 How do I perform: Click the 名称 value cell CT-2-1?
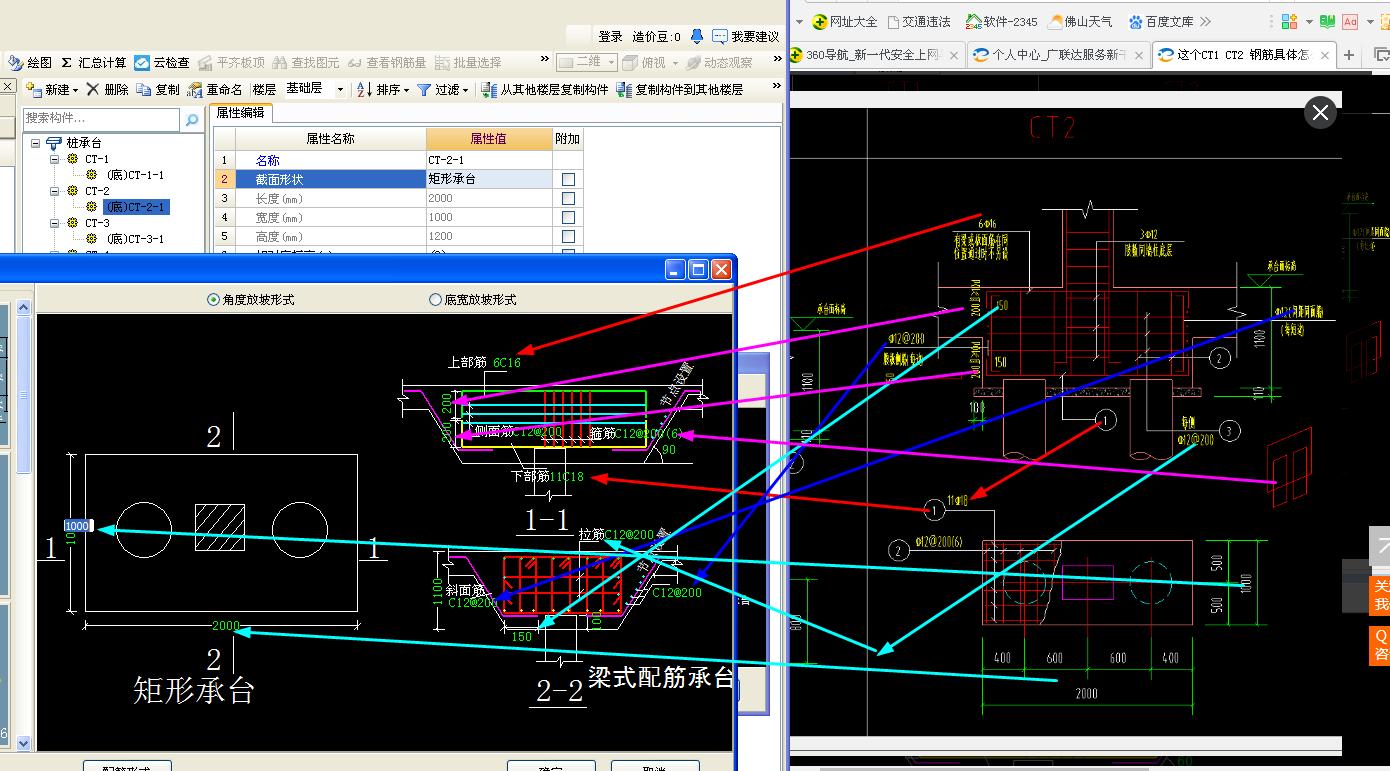489,160
